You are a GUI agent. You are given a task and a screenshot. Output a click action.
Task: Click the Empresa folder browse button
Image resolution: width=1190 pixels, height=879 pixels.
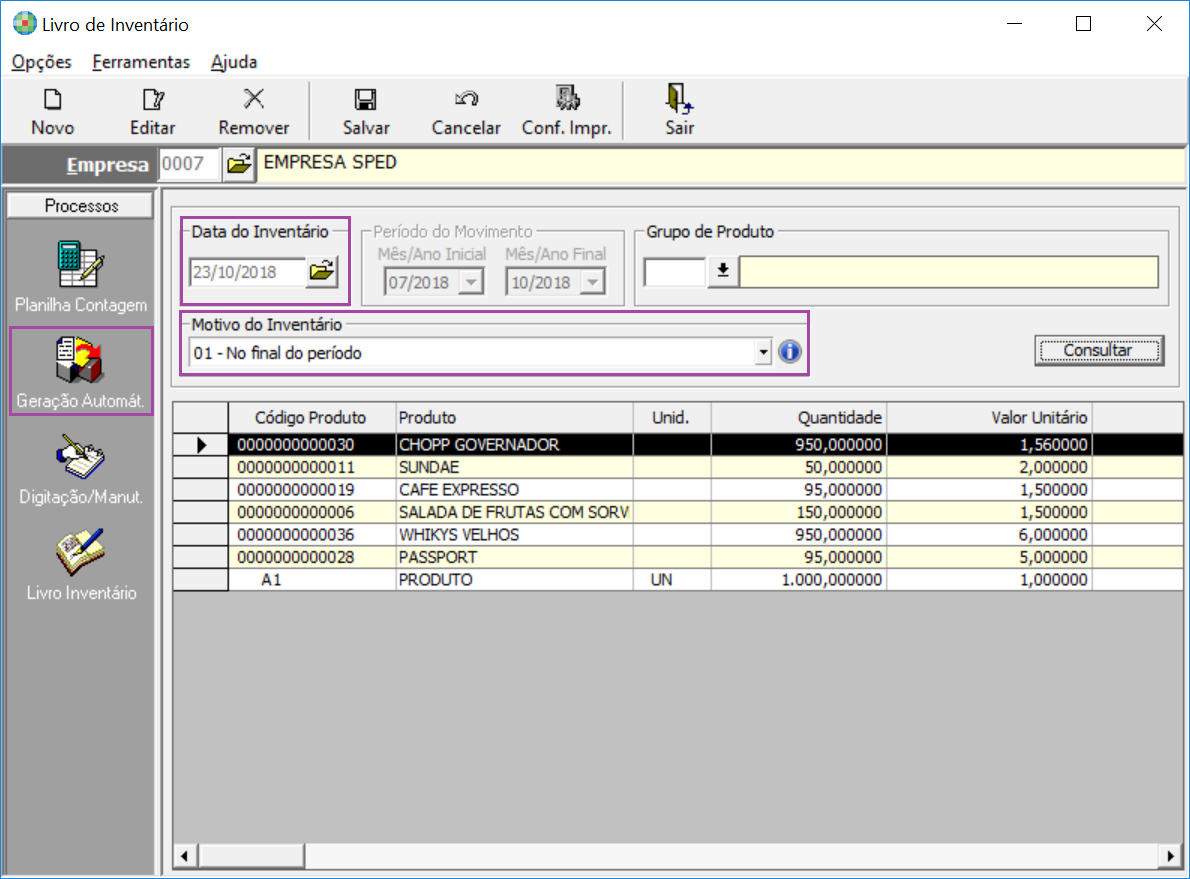[x=238, y=165]
